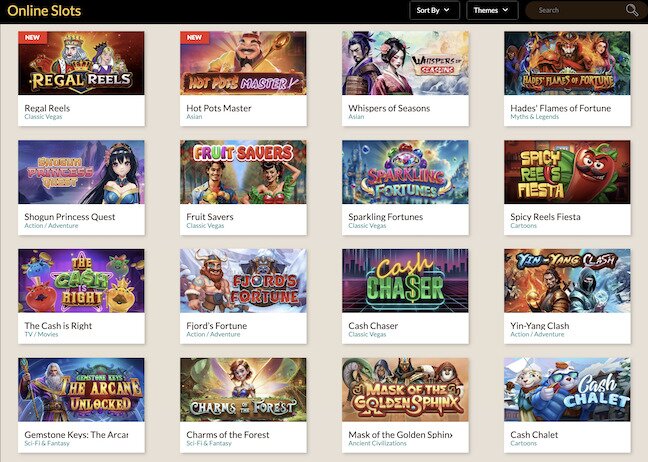648x462 pixels.
Task: Click the Hades' Flames of Fortune thumbnail
Action: click(567, 63)
